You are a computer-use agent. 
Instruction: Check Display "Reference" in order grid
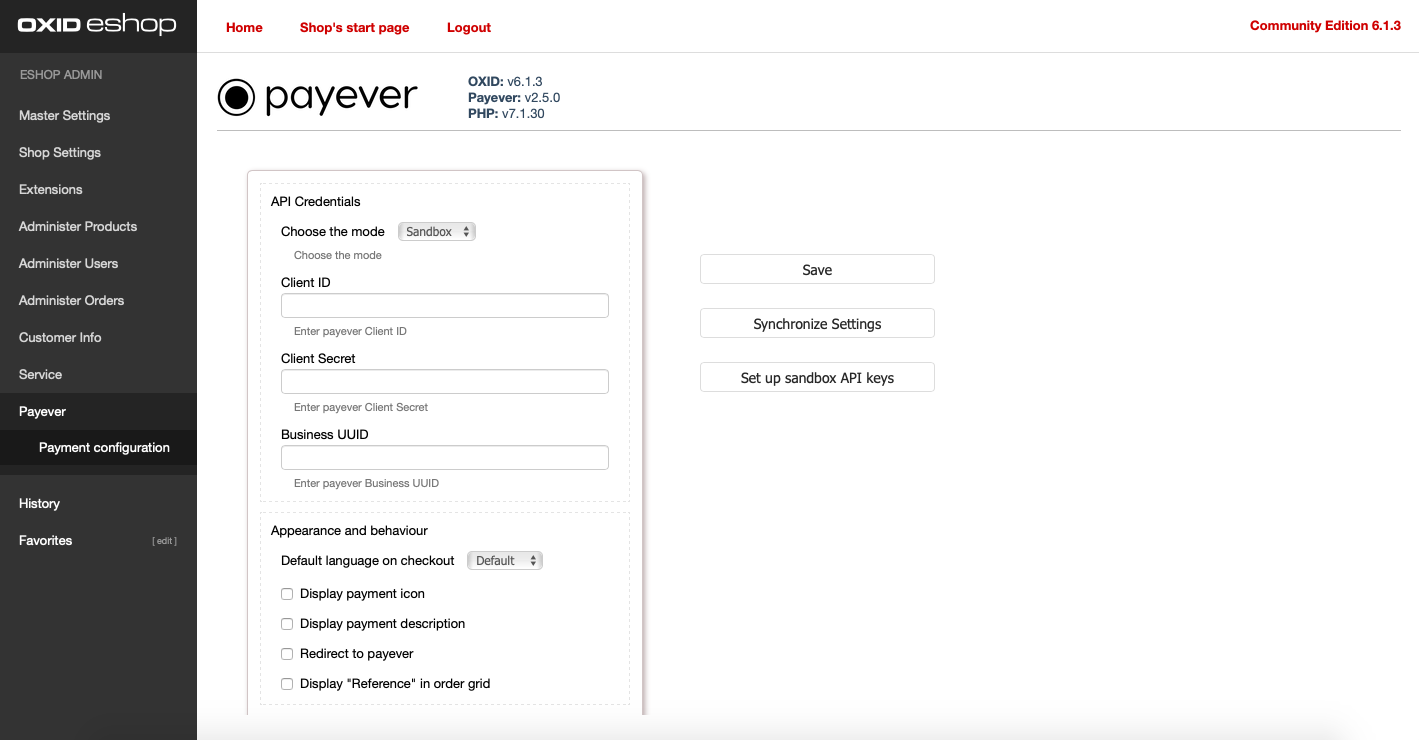[287, 684]
